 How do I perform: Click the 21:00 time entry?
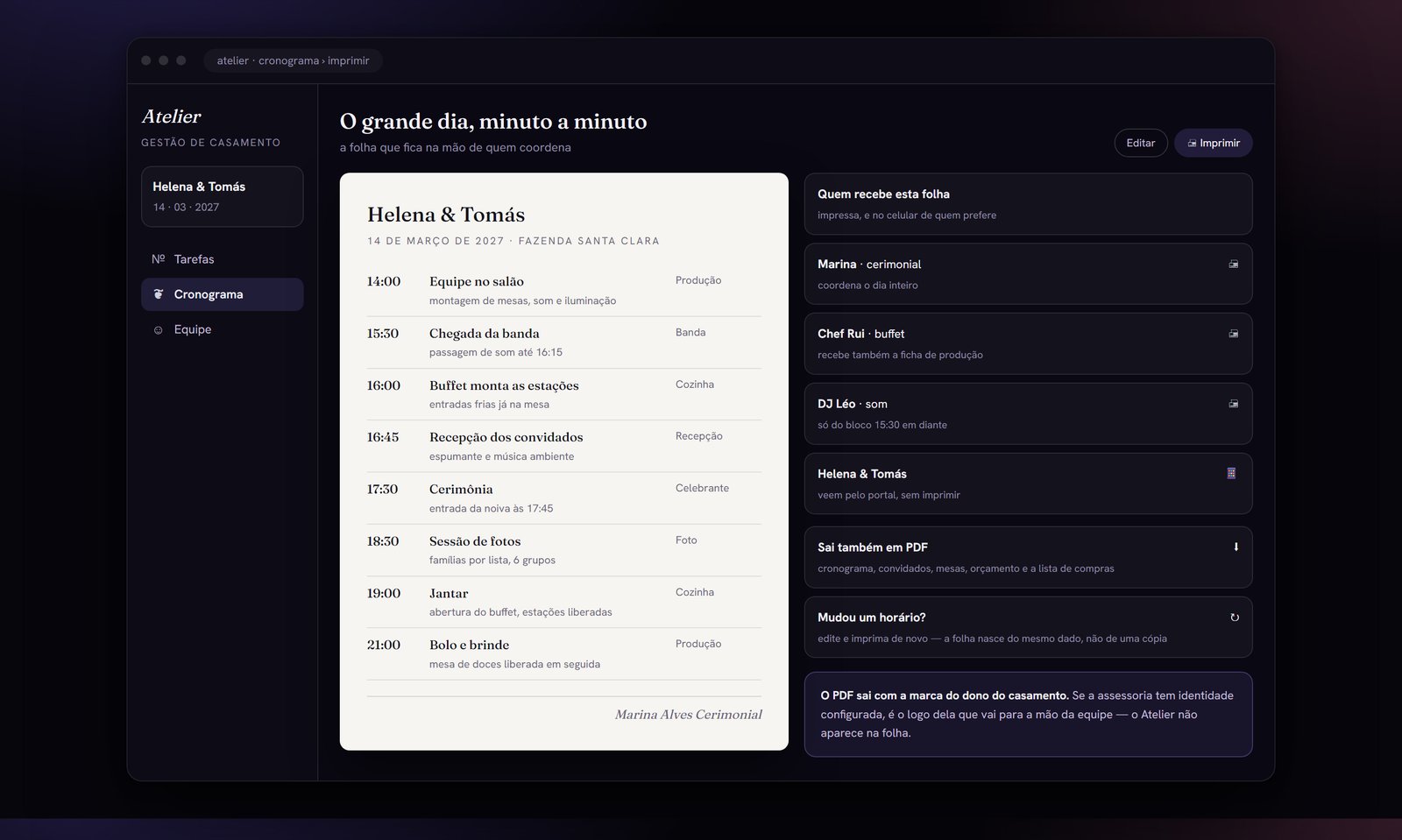(x=384, y=645)
